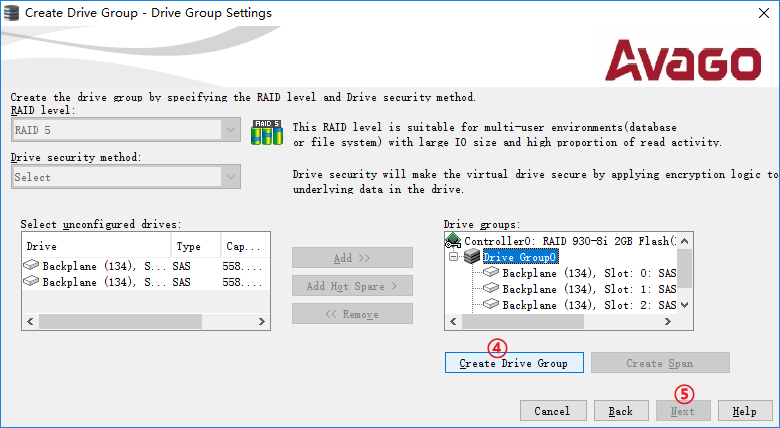Go to the previous step with Back

tap(620, 411)
